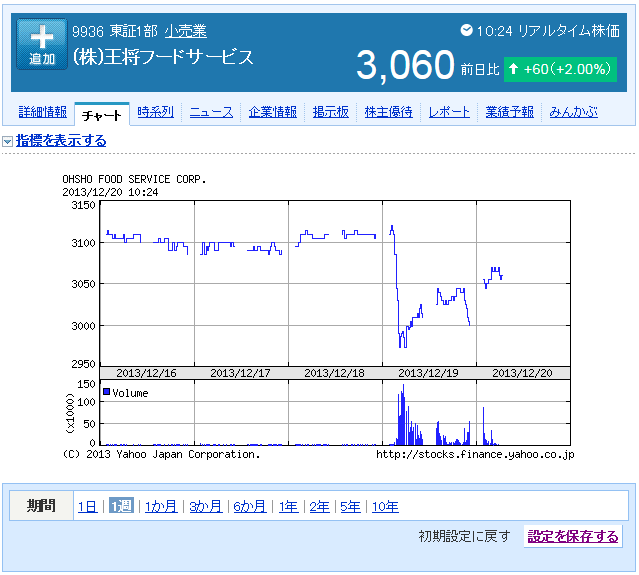639x575 pixels.
Task: Set chart period to 1年
Action: [289, 507]
